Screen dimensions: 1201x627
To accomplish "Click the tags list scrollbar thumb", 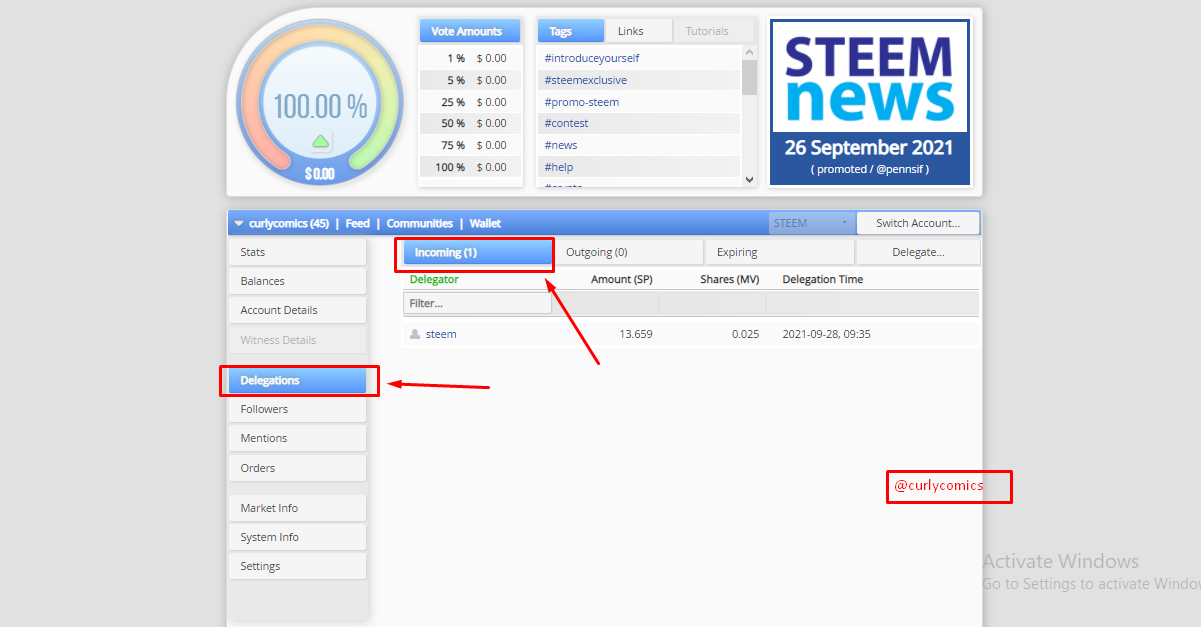I will (x=749, y=77).
